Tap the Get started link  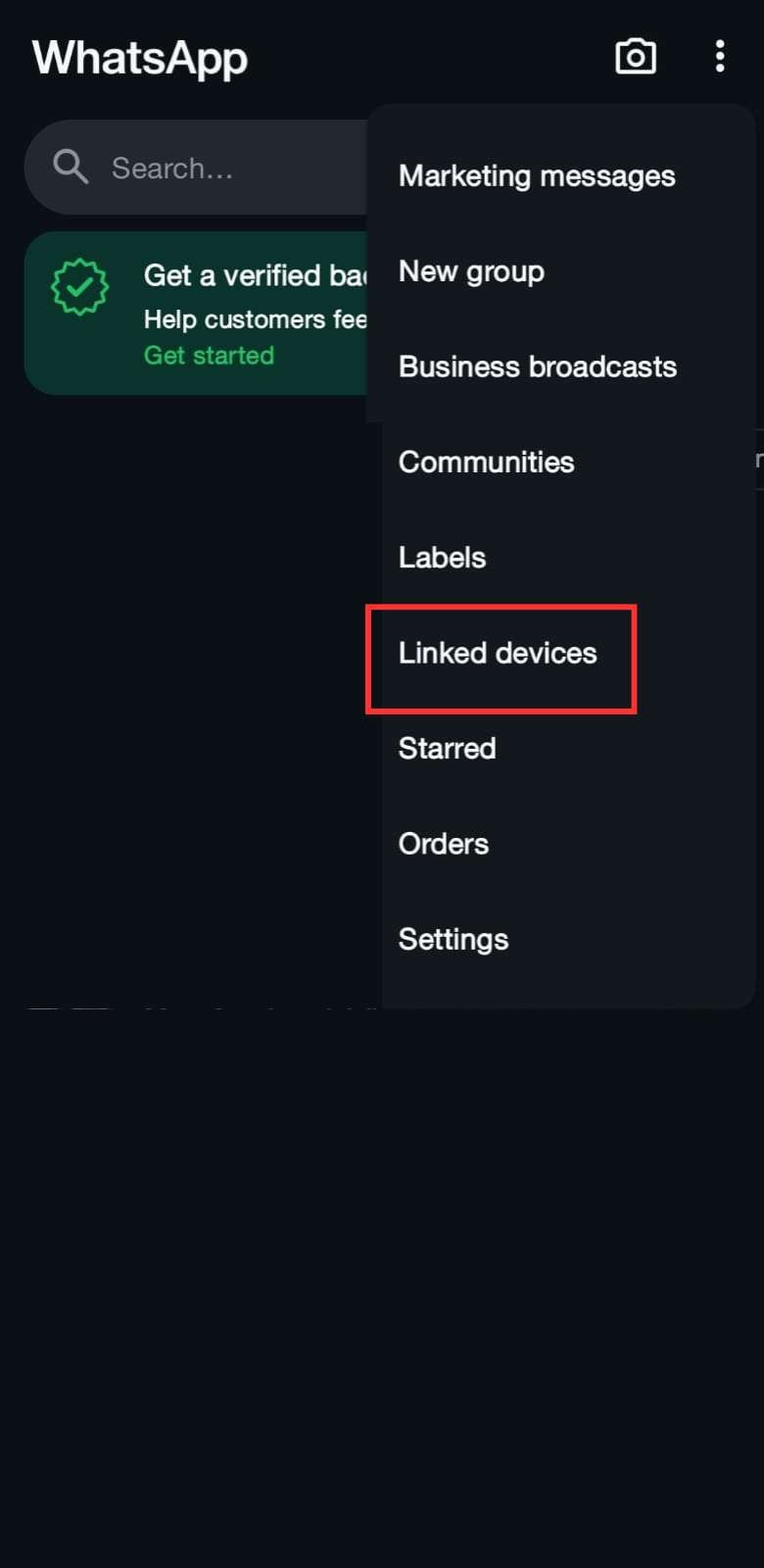(209, 356)
